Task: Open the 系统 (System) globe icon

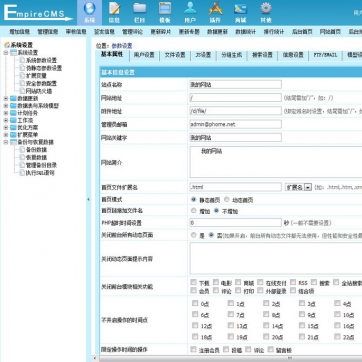Action: pos(89,9)
